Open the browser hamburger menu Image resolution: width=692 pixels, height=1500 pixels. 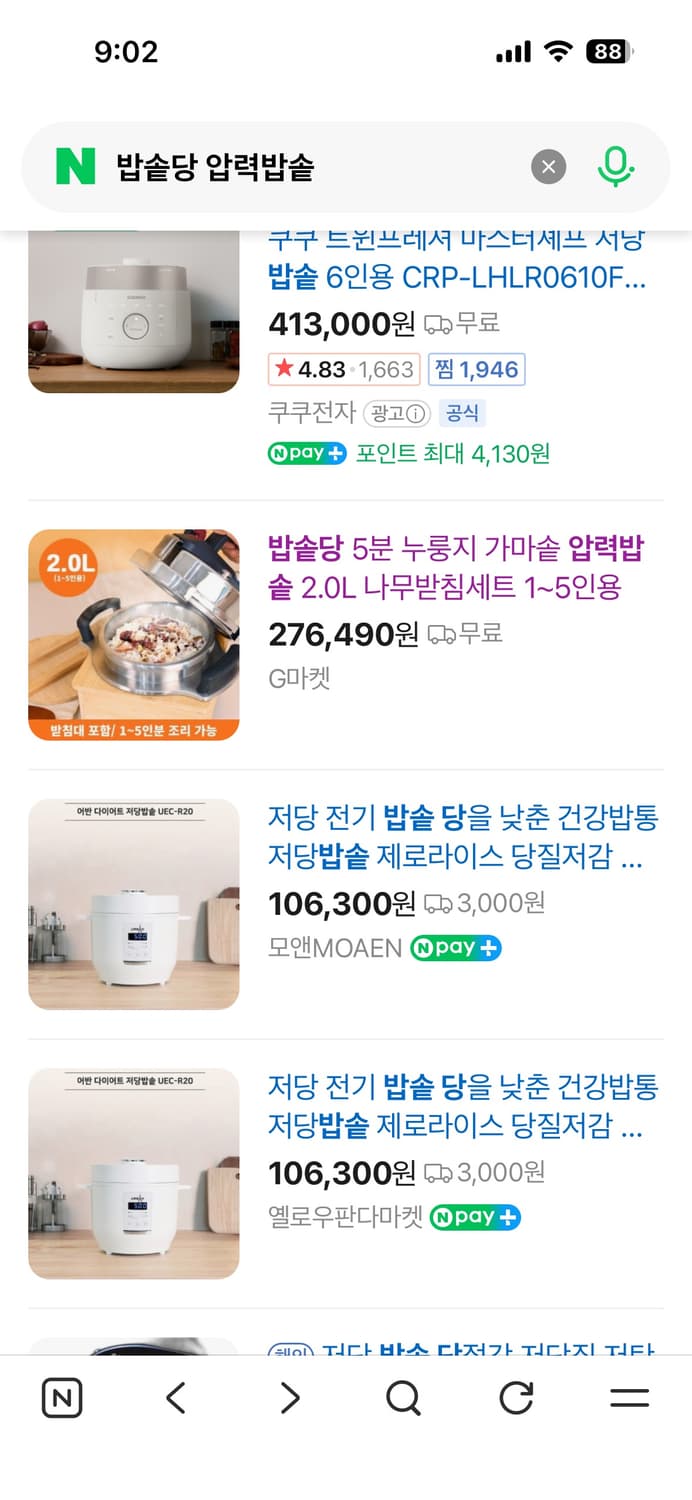[x=629, y=1397]
